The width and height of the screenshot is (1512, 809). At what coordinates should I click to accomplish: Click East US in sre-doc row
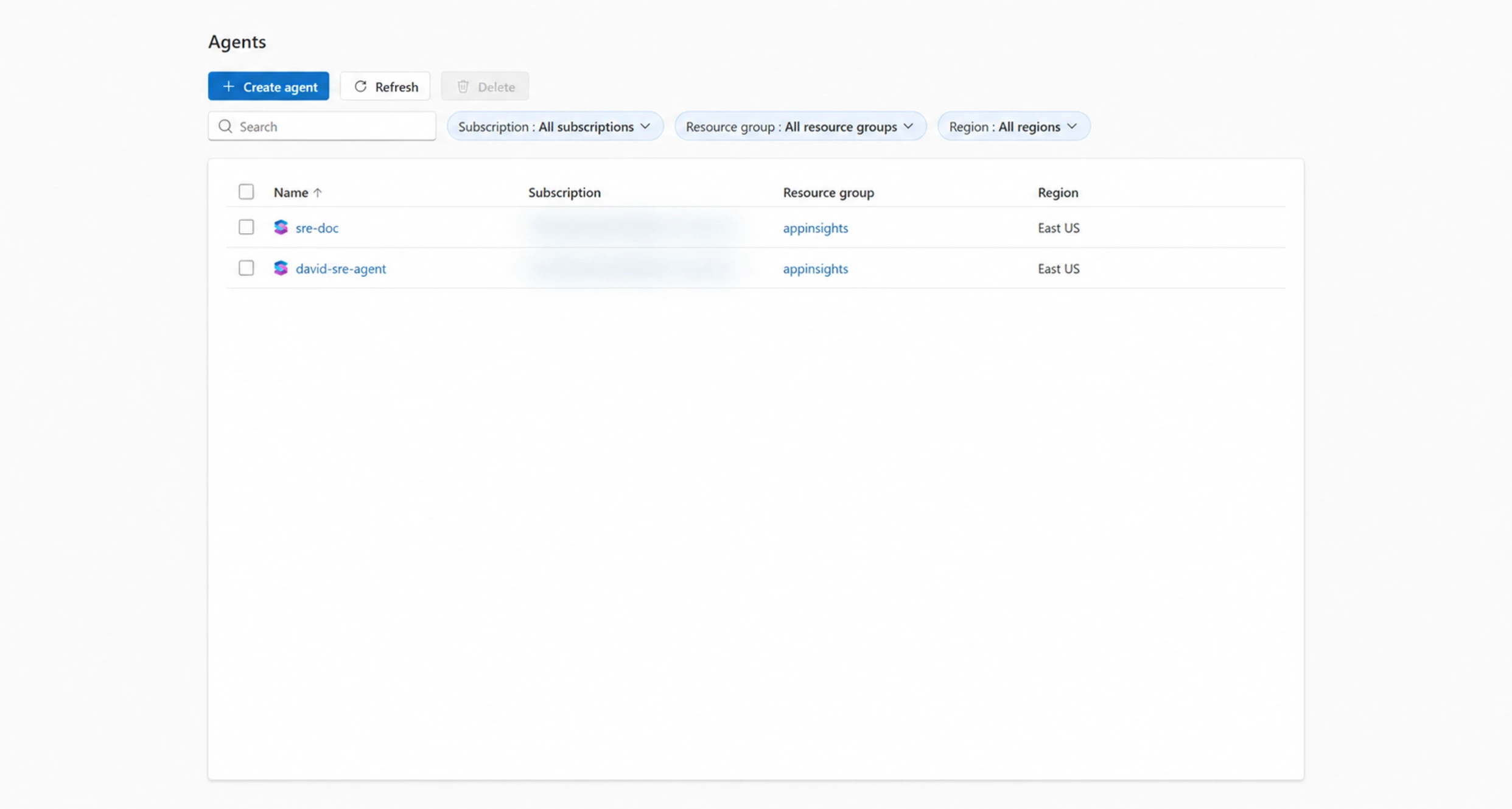click(x=1059, y=228)
